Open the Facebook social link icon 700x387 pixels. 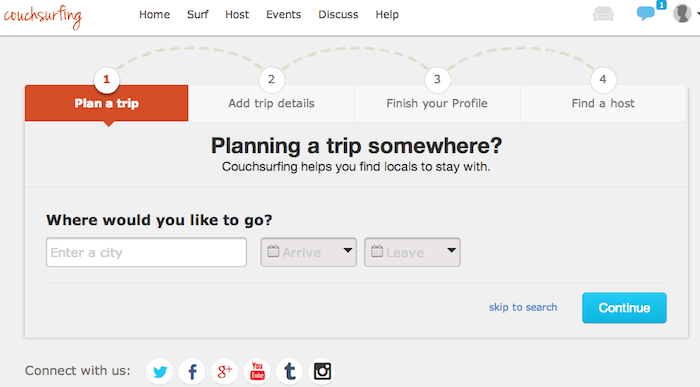pyautogui.click(x=192, y=371)
